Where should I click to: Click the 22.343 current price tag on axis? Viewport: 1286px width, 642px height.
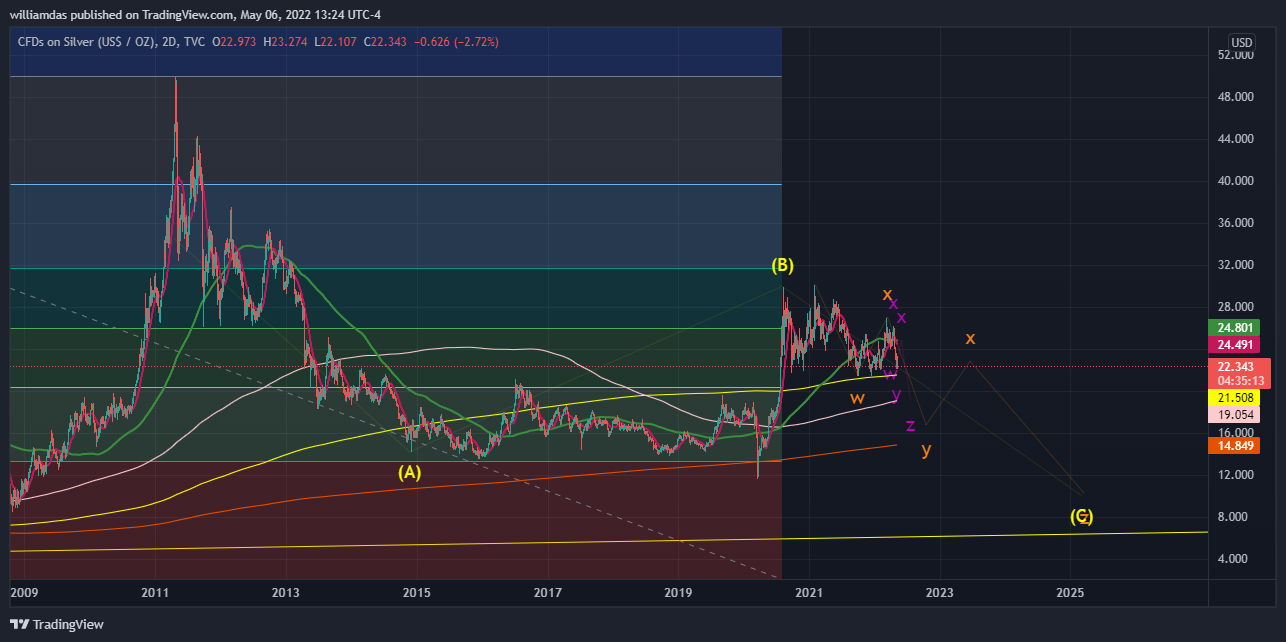1237,366
